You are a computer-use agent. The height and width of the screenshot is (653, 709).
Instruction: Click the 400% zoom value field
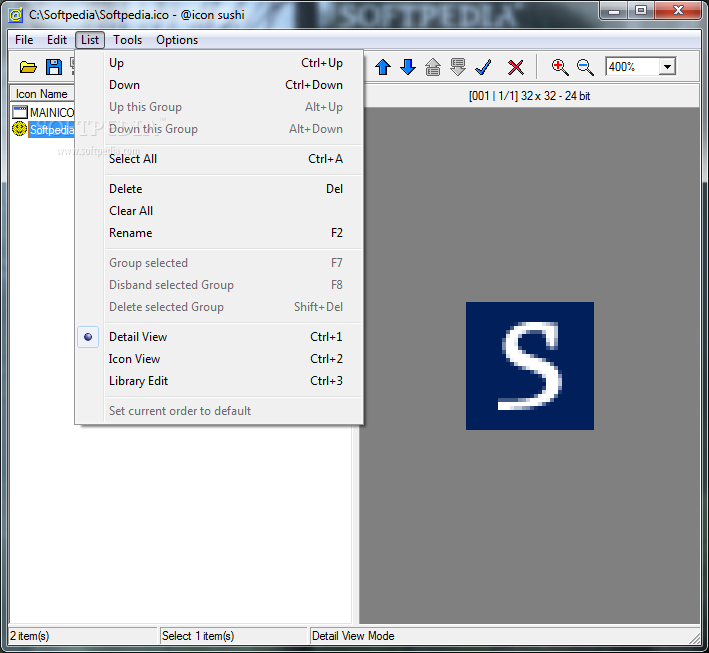point(632,67)
